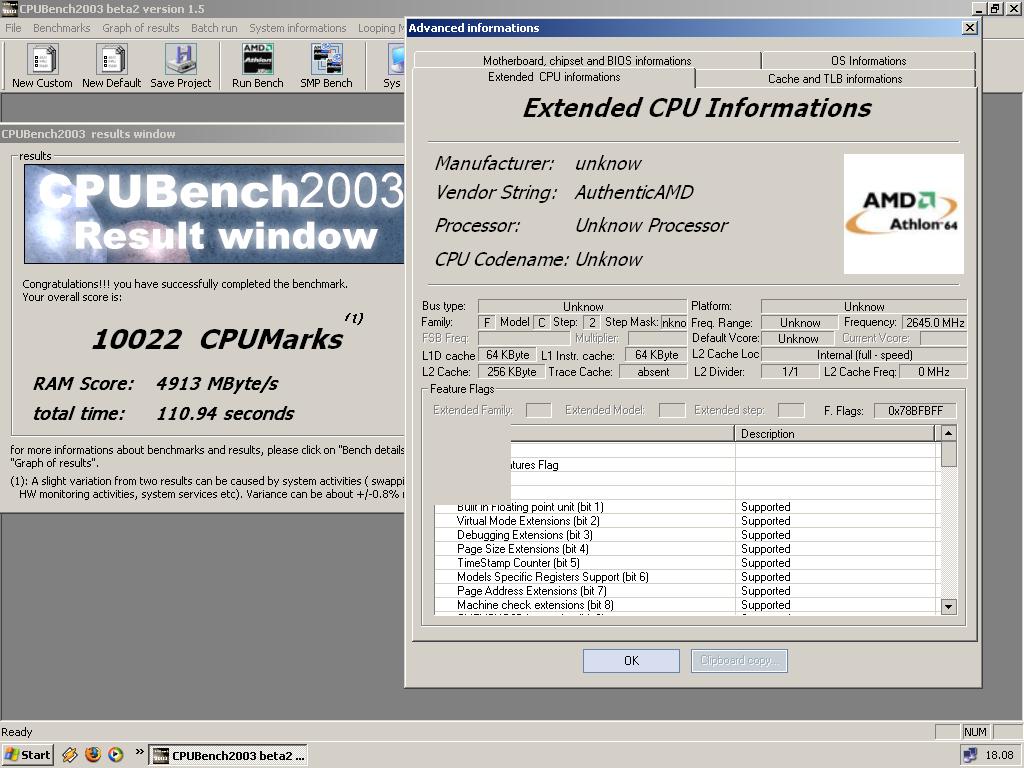Screen dimensions: 1024x768
Task: Click 'Supported' in the TimeStamp Counter row
Action: 765,563
